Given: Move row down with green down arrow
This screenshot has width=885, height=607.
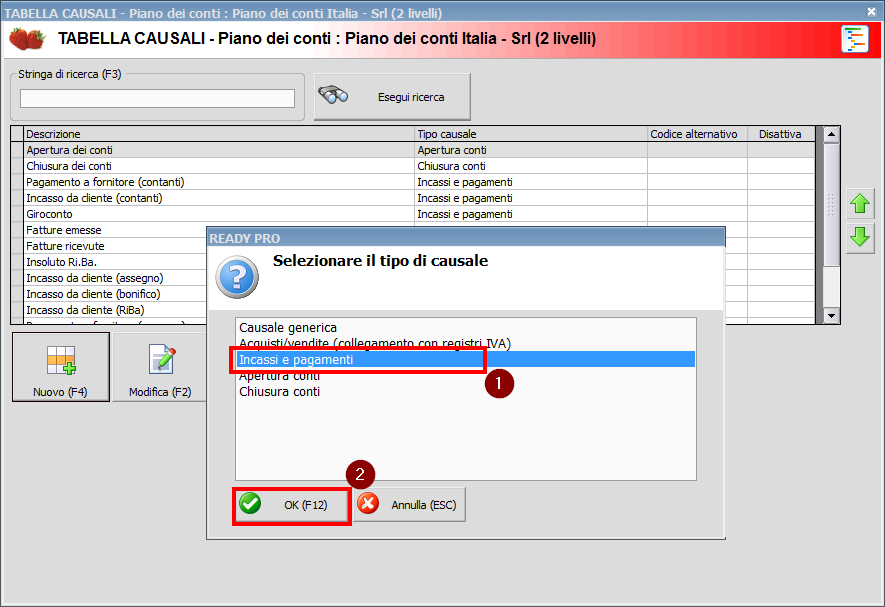Looking at the screenshot, I should click(x=859, y=238).
